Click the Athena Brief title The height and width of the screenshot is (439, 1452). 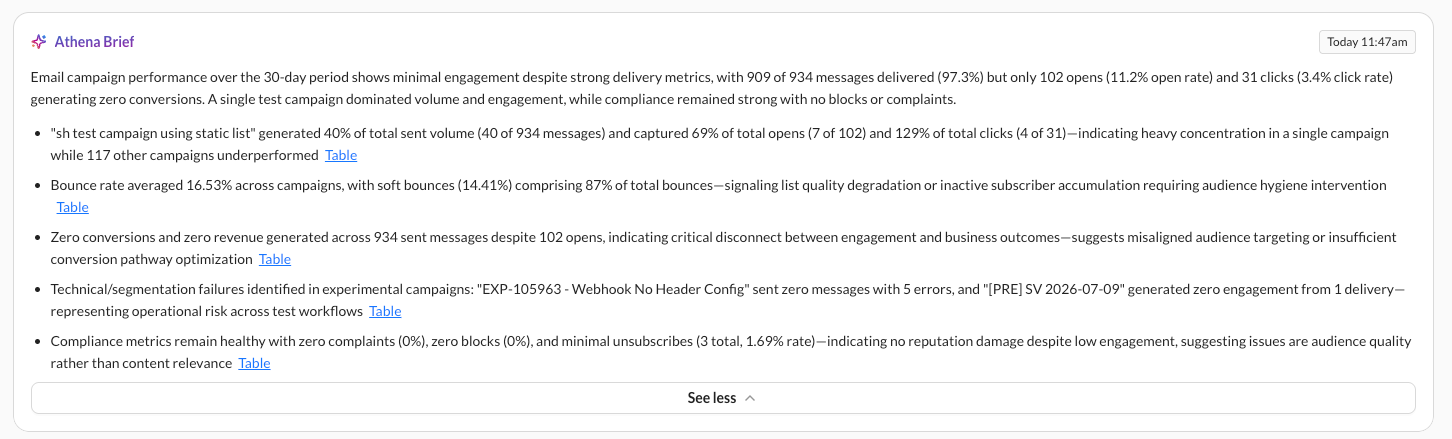click(x=95, y=42)
